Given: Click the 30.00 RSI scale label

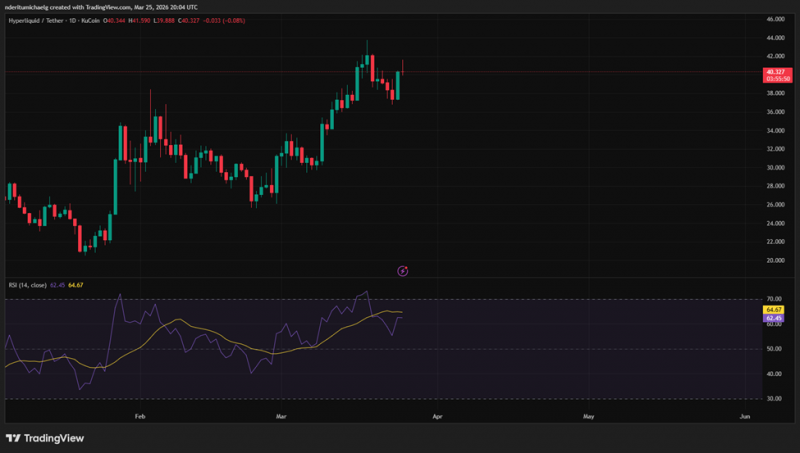Looking at the screenshot, I should [774, 399].
